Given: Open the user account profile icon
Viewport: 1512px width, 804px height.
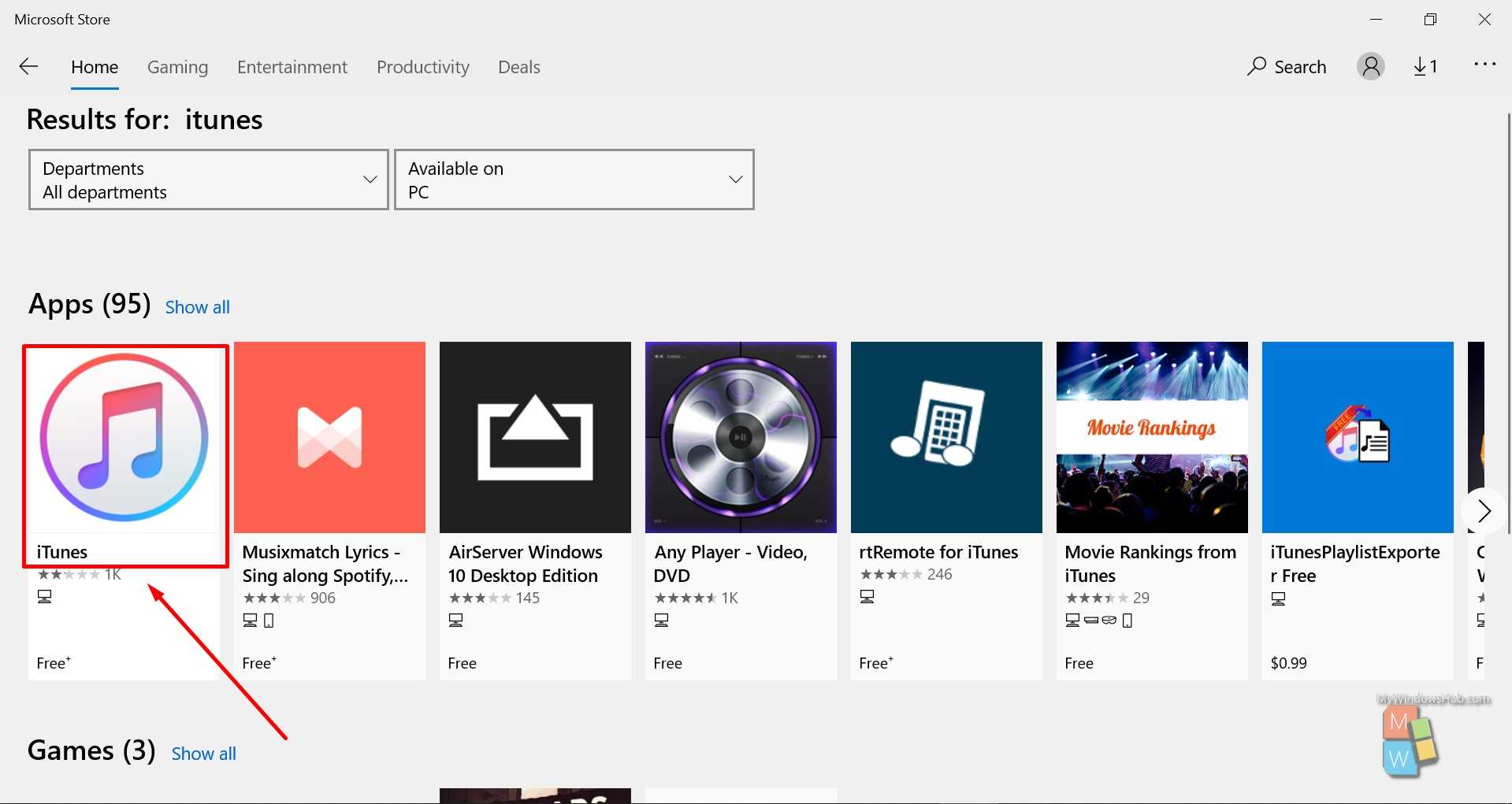Looking at the screenshot, I should [x=1370, y=67].
